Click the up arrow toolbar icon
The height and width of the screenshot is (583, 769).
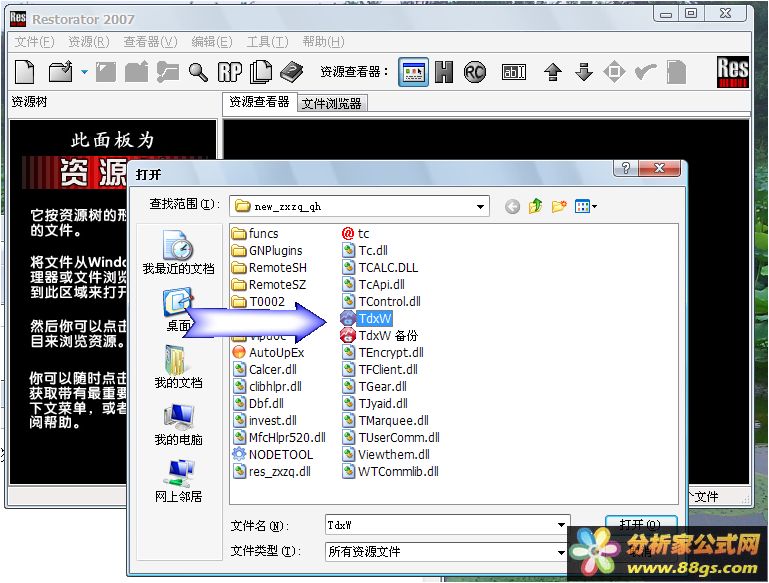[553, 72]
